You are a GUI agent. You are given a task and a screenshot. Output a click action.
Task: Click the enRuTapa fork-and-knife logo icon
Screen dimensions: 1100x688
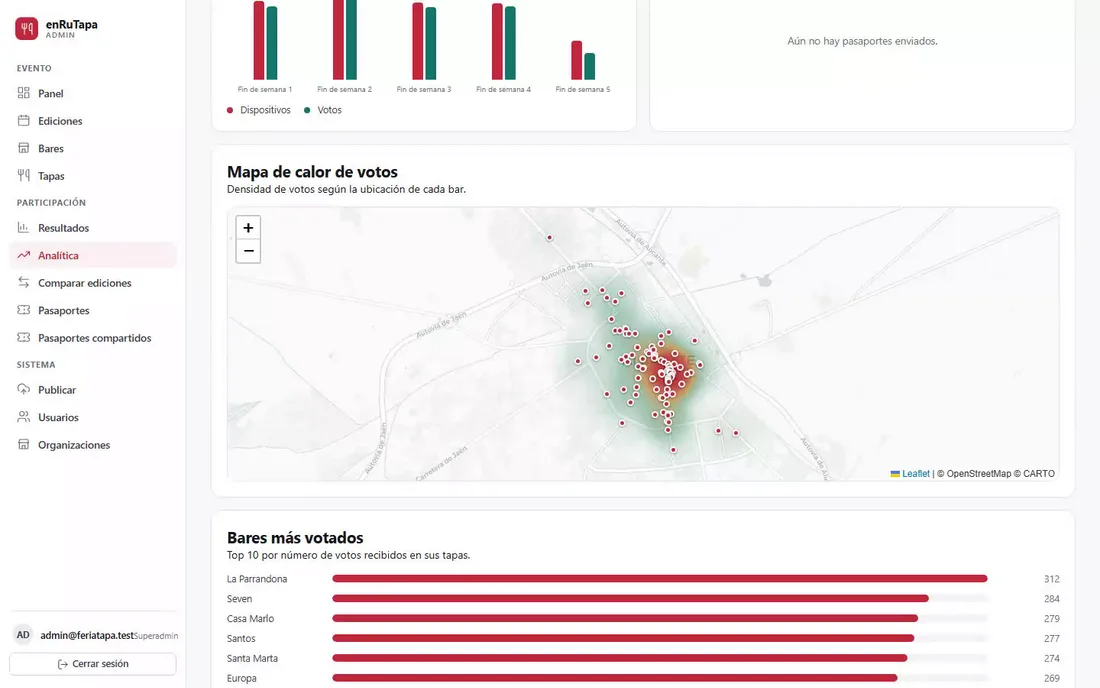27,29
